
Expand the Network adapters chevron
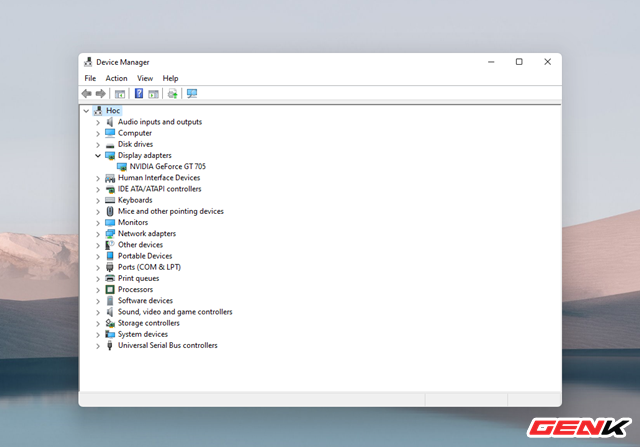[98, 234]
